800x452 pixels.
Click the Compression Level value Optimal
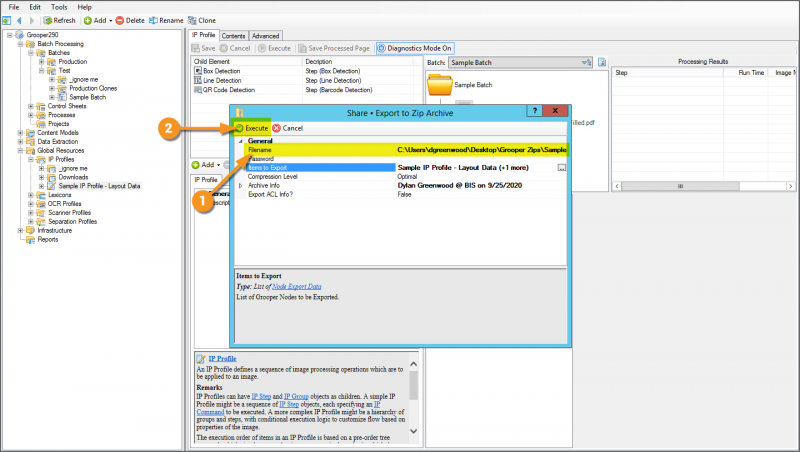407,177
